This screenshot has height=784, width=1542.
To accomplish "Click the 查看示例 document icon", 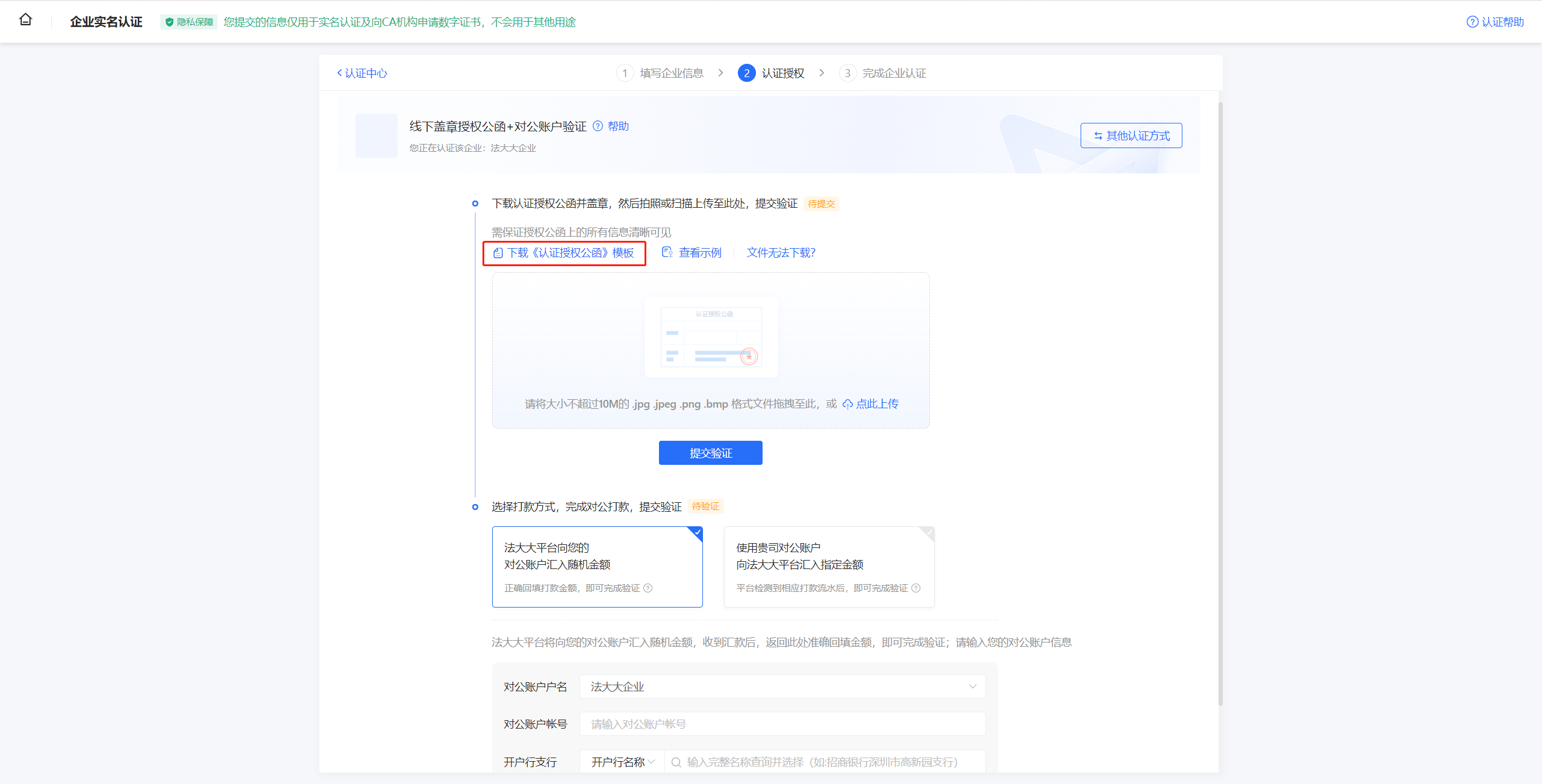I will click(667, 252).
